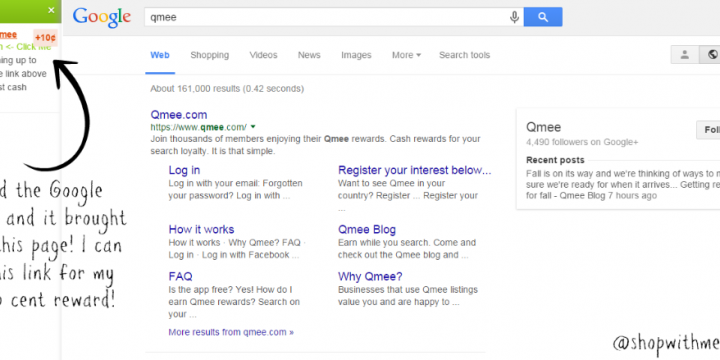The width and height of the screenshot is (720, 360).
Task: Close the Qmee sidebar with X
Action: (x=51, y=10)
